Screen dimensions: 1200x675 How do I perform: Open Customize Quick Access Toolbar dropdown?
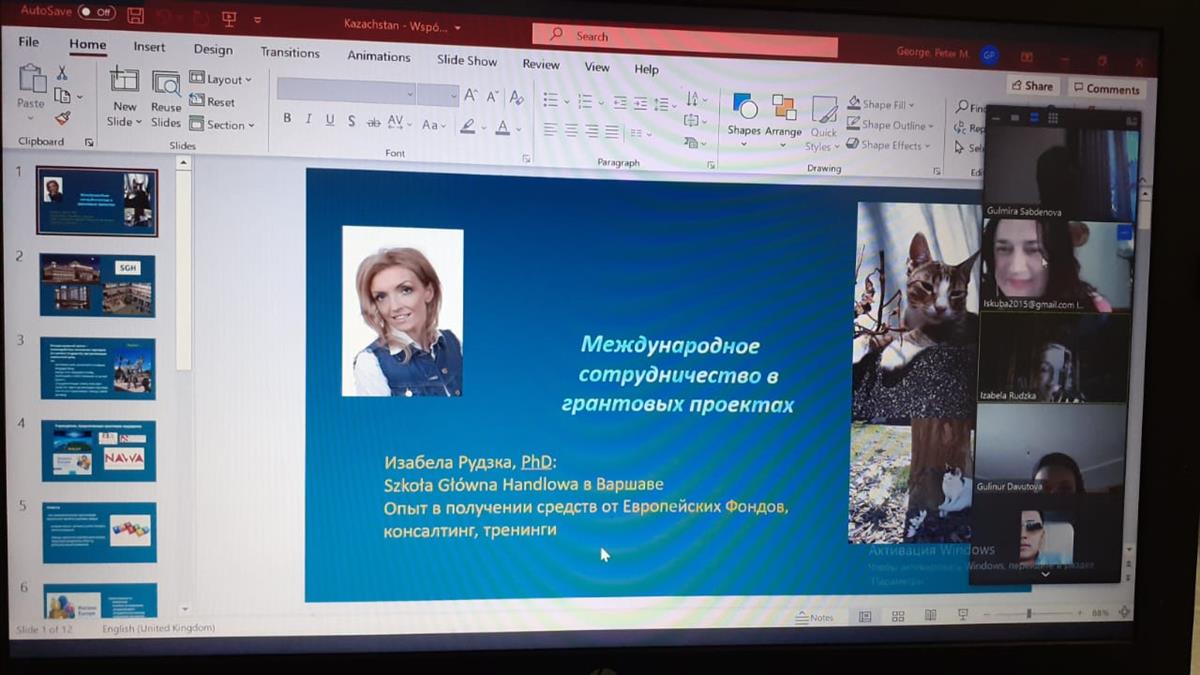(x=258, y=19)
